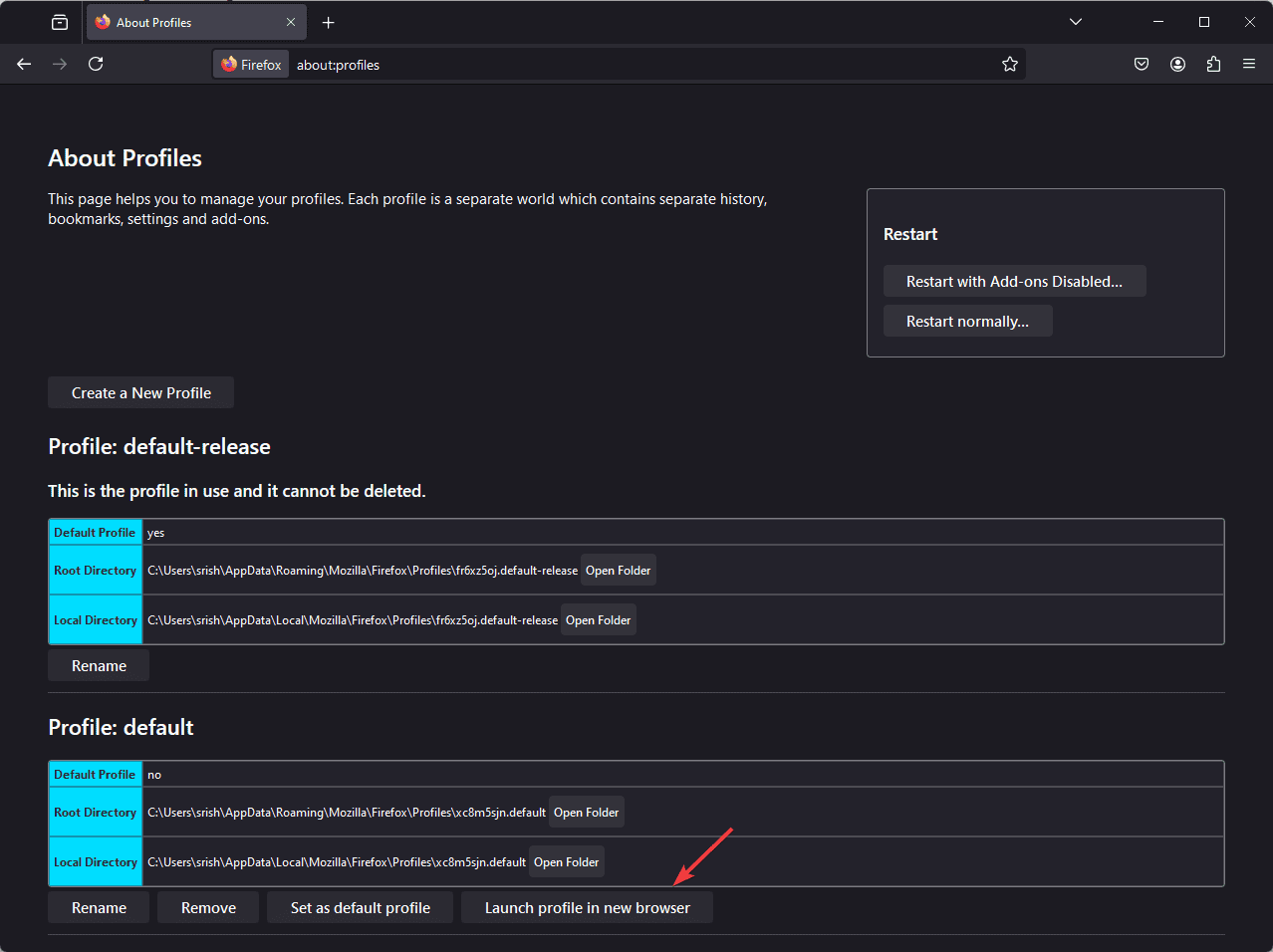Set default as the default profile
The width and height of the screenshot is (1273, 952).
pos(360,908)
